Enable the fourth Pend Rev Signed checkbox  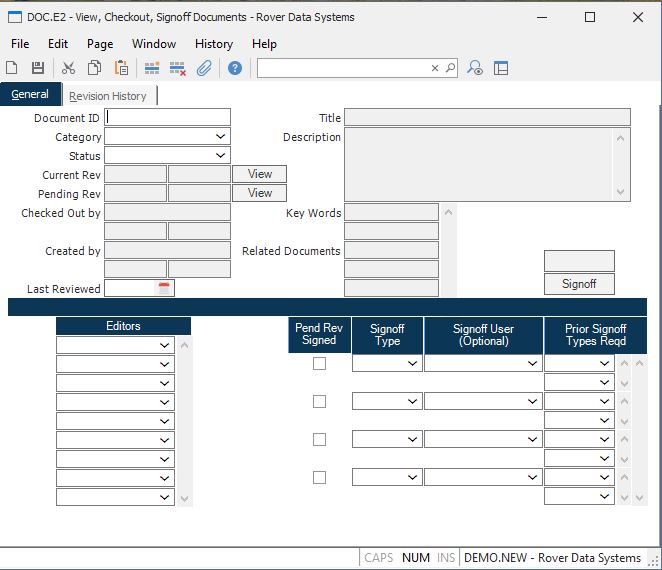pyautogui.click(x=319, y=478)
